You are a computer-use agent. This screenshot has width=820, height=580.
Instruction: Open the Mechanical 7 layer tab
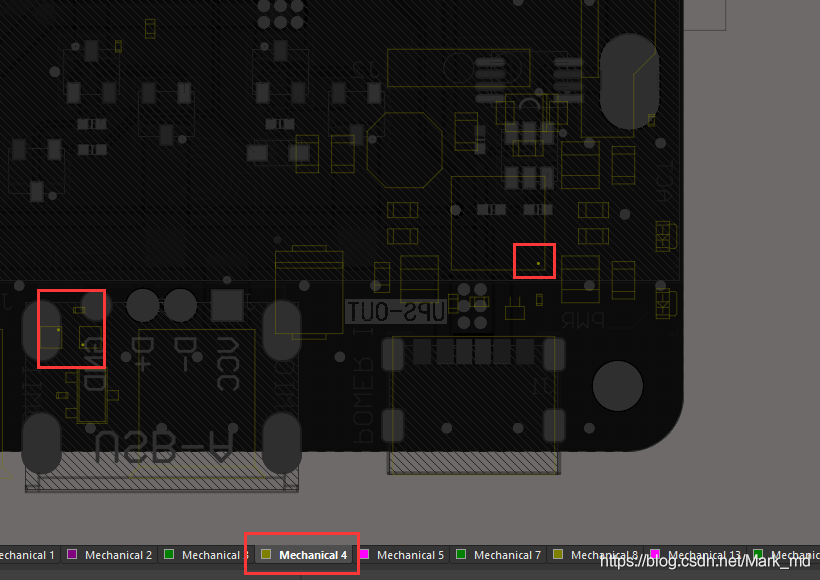pos(506,555)
